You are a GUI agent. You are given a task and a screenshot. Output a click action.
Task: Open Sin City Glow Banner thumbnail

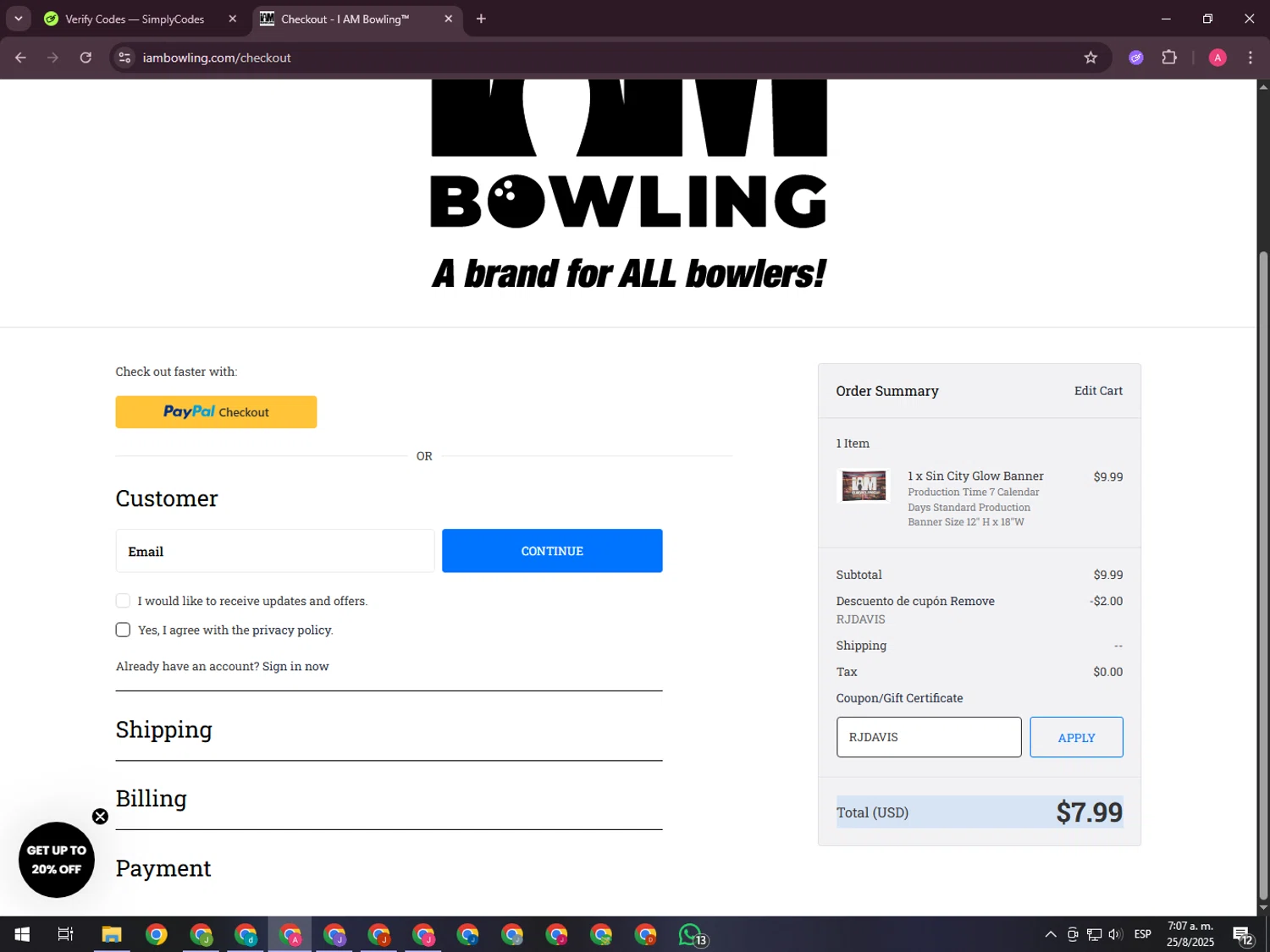tap(864, 486)
